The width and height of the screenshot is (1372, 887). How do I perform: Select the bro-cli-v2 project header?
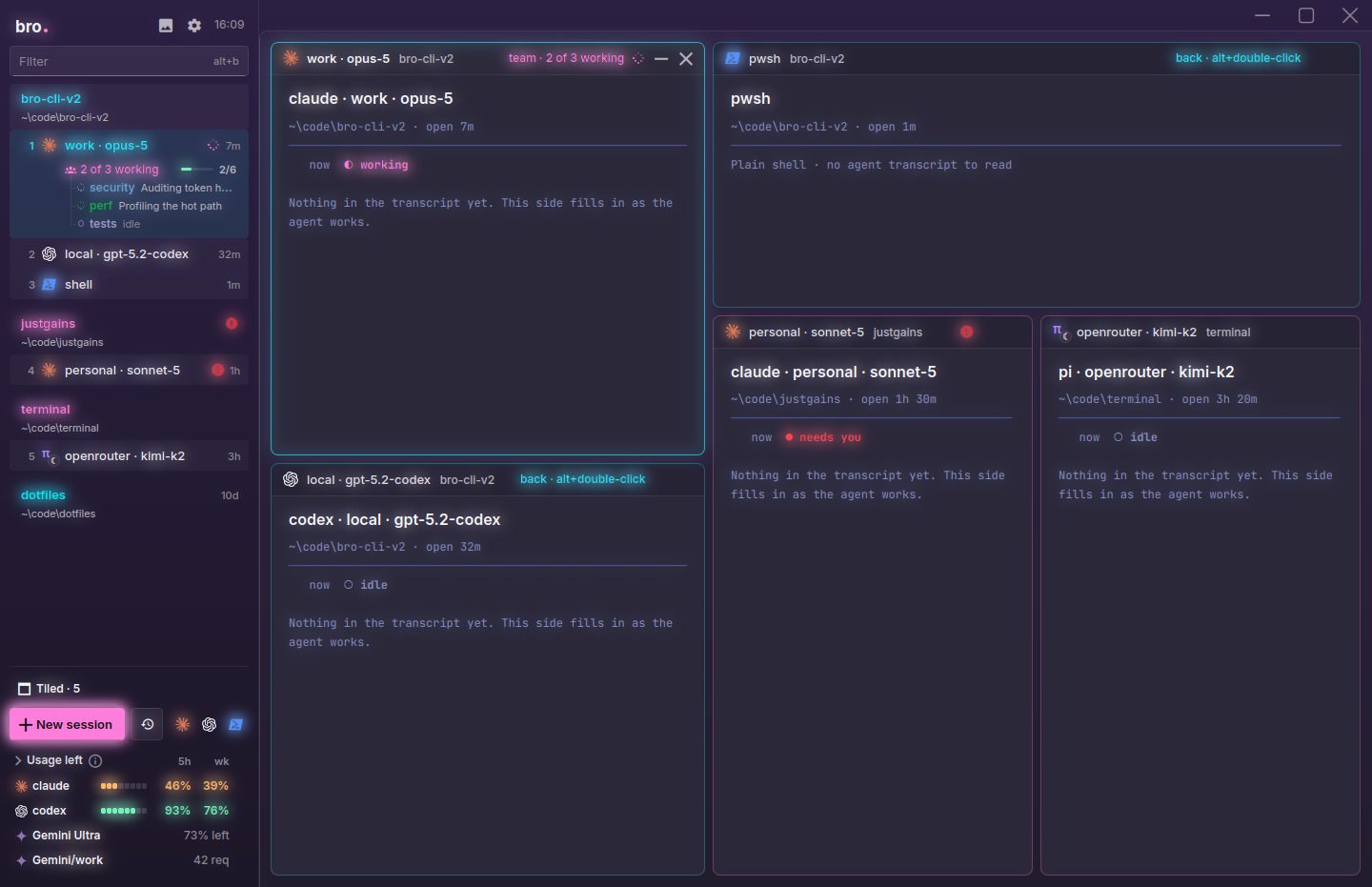coord(129,107)
